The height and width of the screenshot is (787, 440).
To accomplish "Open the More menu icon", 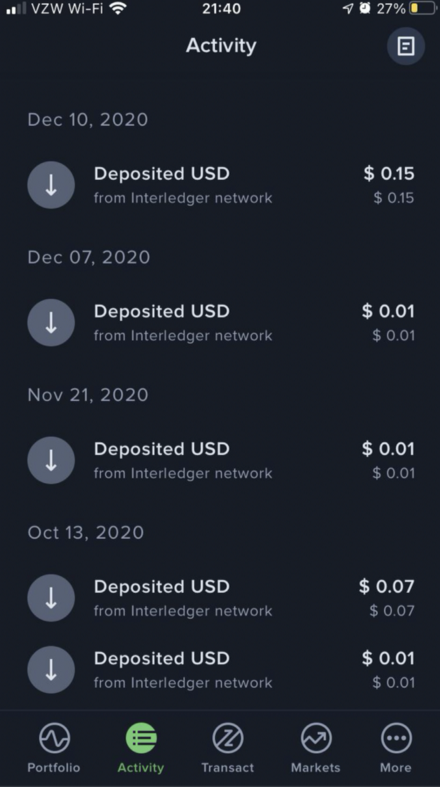I will click(396, 738).
